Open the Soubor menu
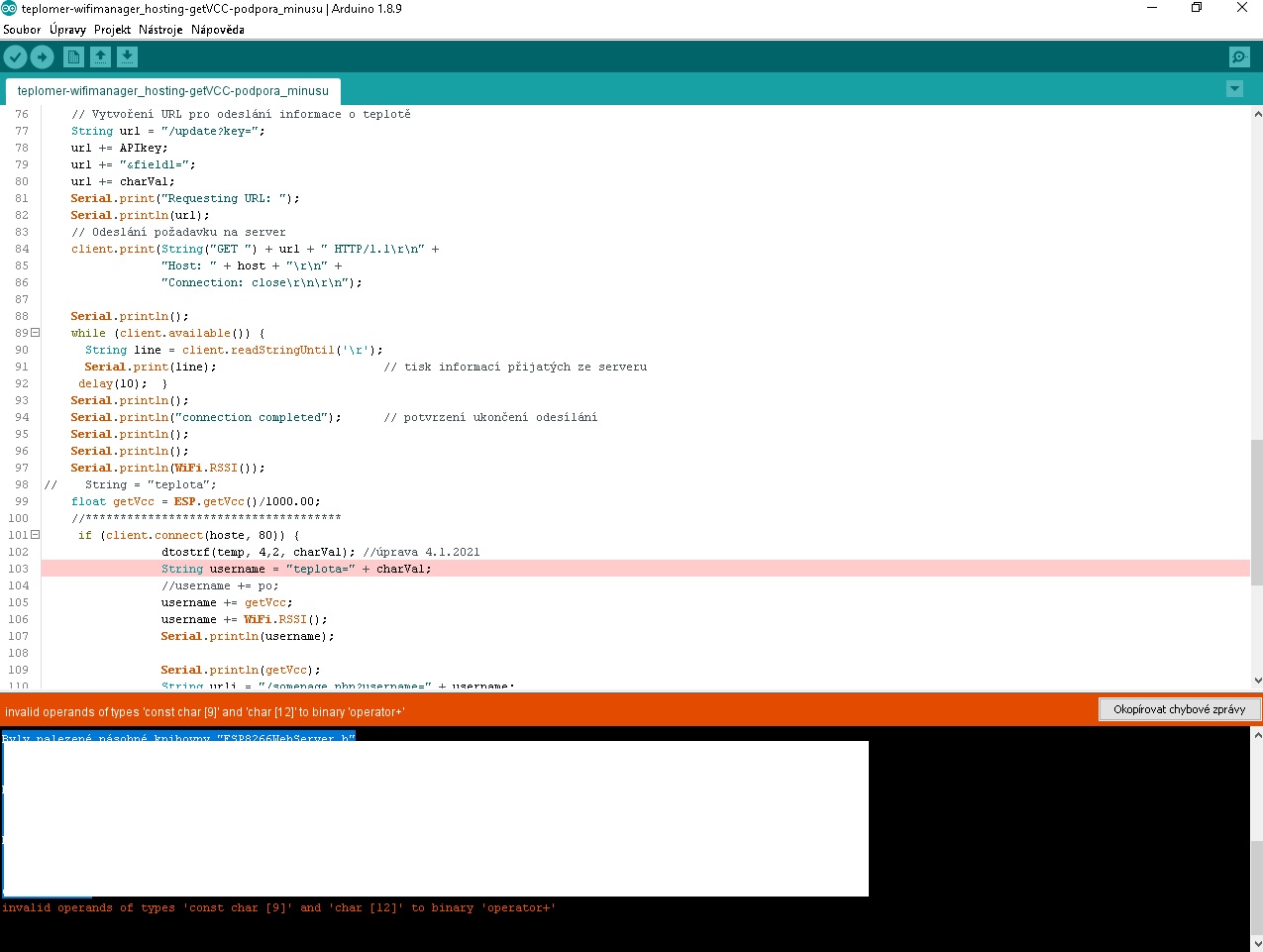 [x=22, y=30]
